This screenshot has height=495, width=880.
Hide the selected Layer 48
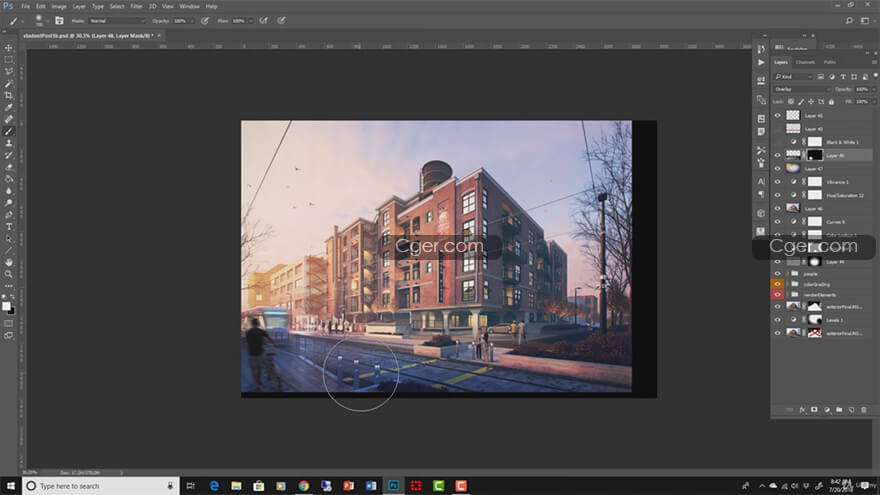[777, 155]
